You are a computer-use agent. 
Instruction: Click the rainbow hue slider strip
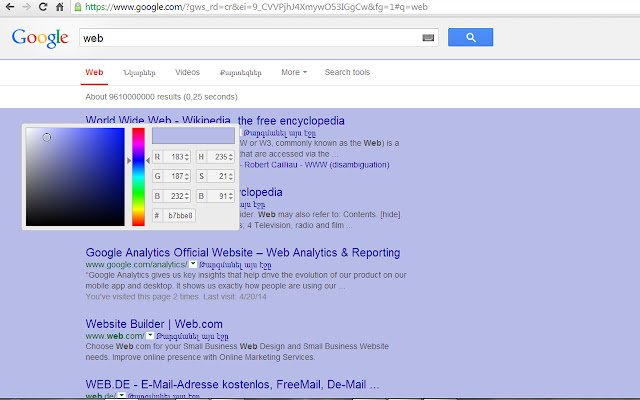tap(138, 177)
